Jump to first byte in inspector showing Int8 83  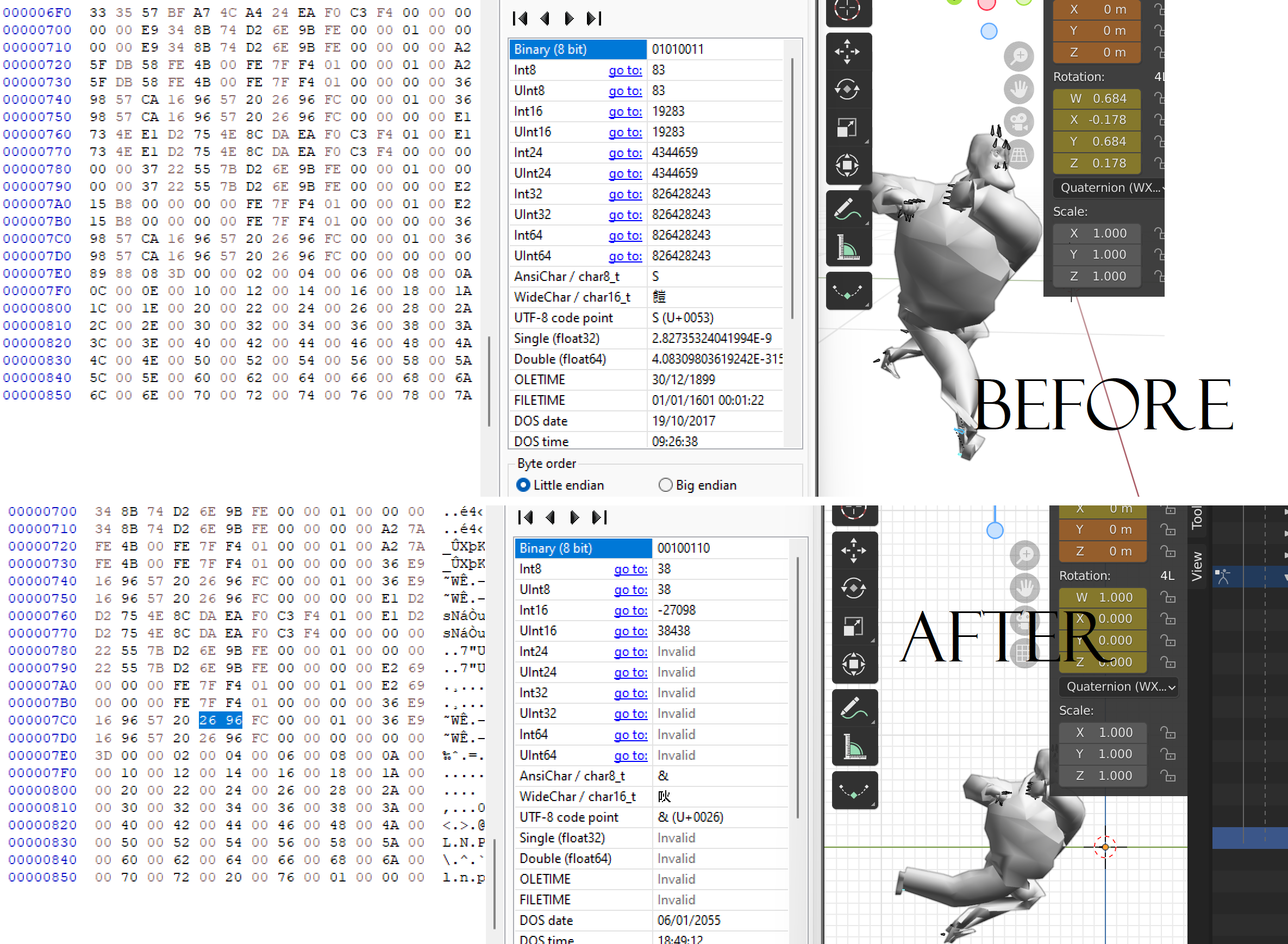pyautogui.click(x=521, y=19)
